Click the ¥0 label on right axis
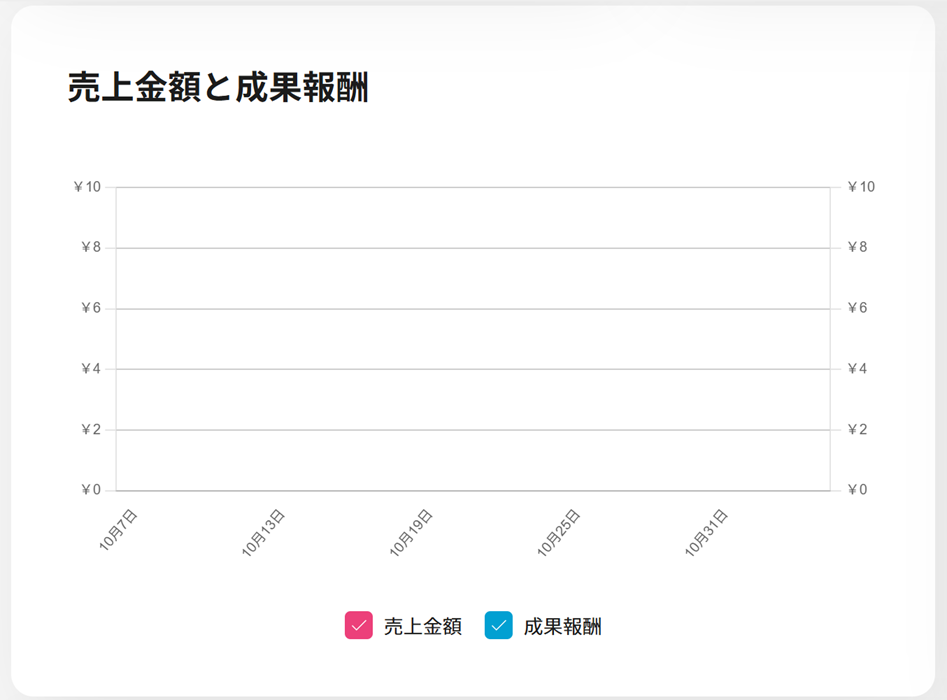The height and width of the screenshot is (700, 947). (x=857, y=490)
